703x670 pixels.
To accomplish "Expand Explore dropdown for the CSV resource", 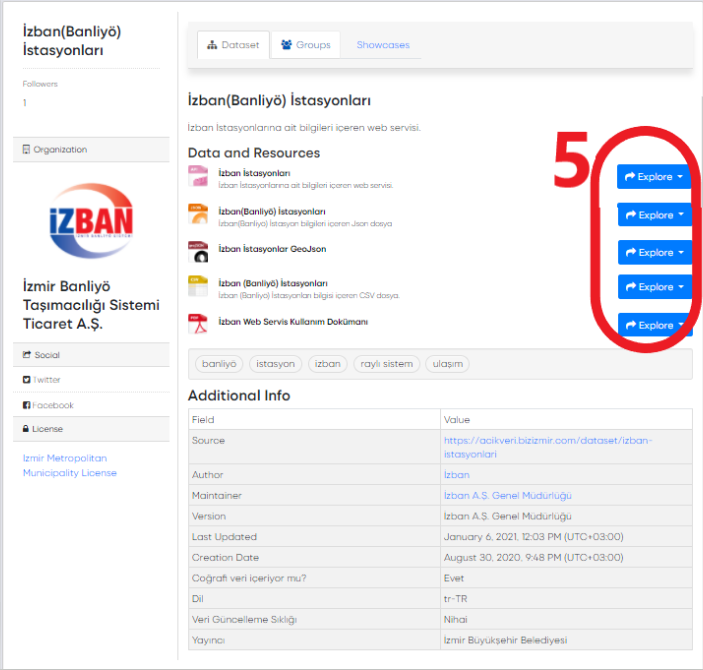I will click(x=654, y=287).
